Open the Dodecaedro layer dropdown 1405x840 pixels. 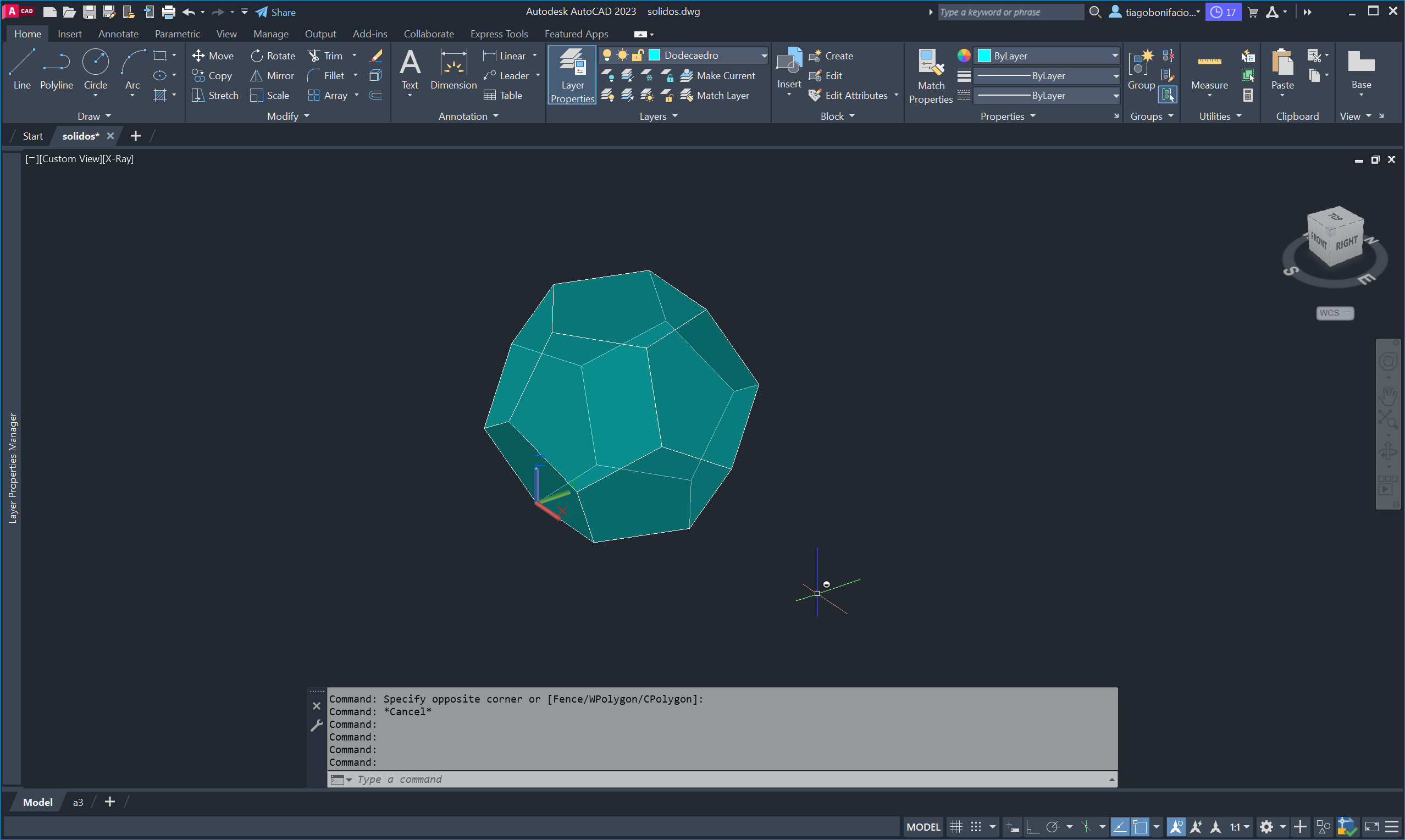[x=764, y=55]
